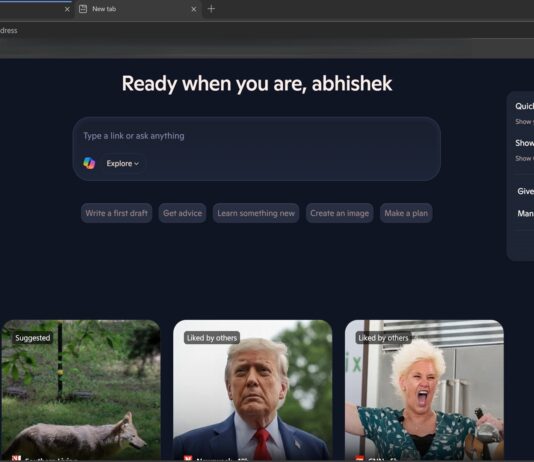Click the New tab page icon
534x462 pixels.
(83, 9)
